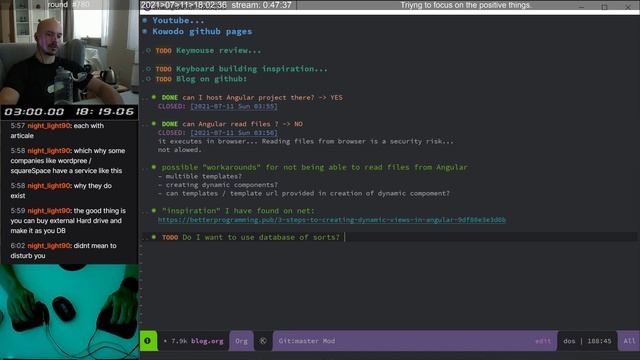Viewport: 640px width, 360px height.
Task: Click the bullet of Kowodo github pages heading
Action: coord(145,31)
